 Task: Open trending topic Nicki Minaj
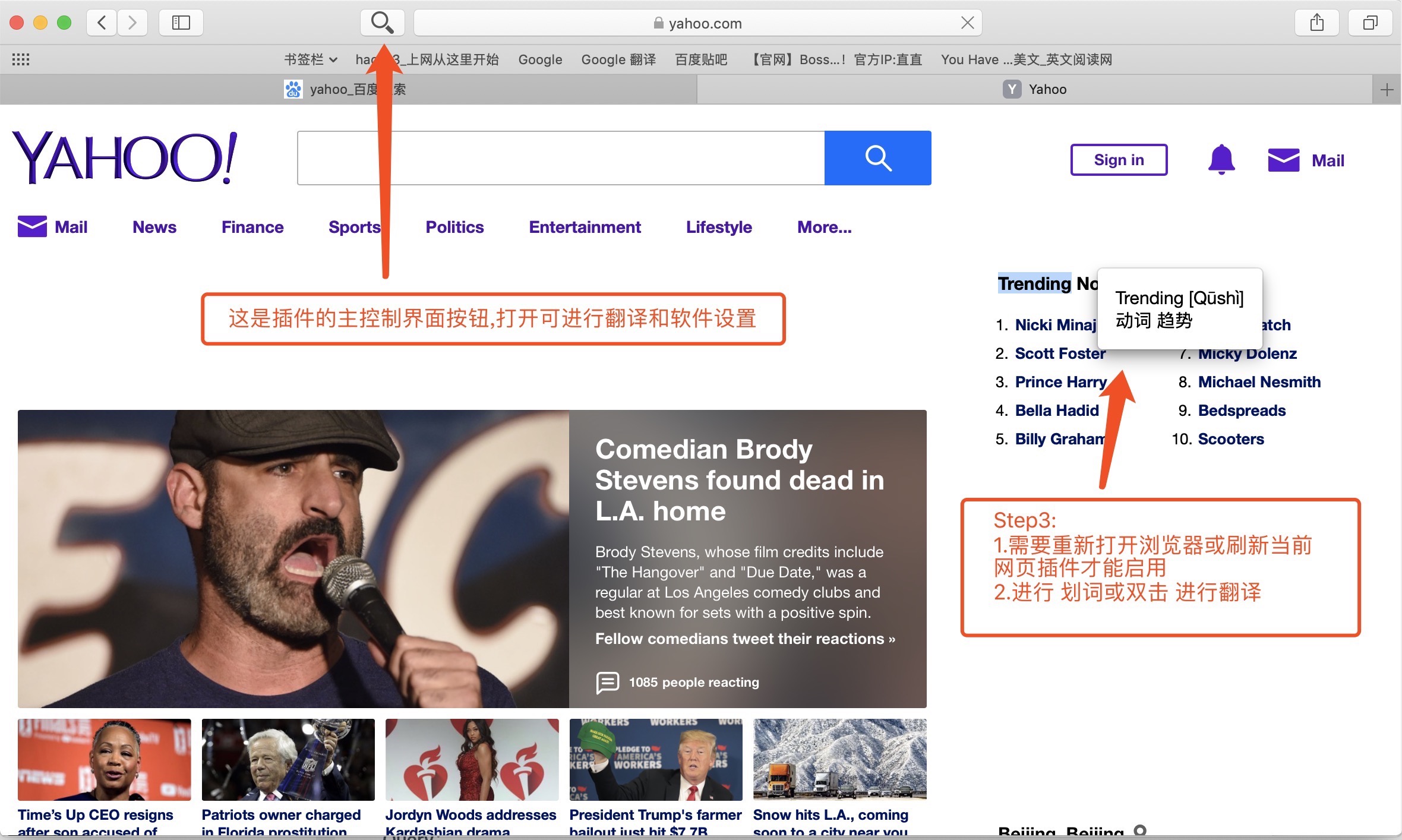1056,325
